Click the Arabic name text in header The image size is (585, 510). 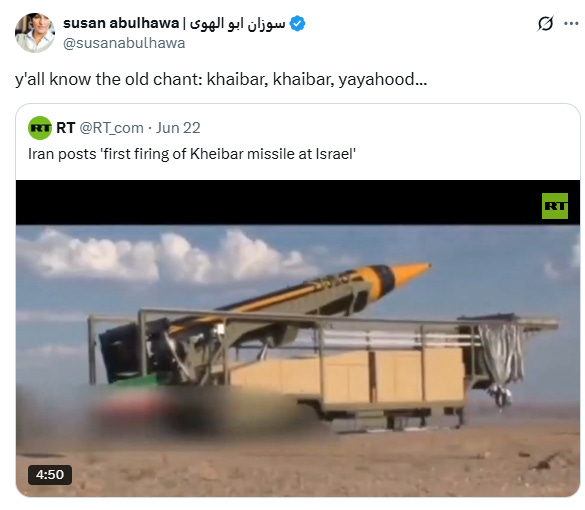[x=238, y=23]
